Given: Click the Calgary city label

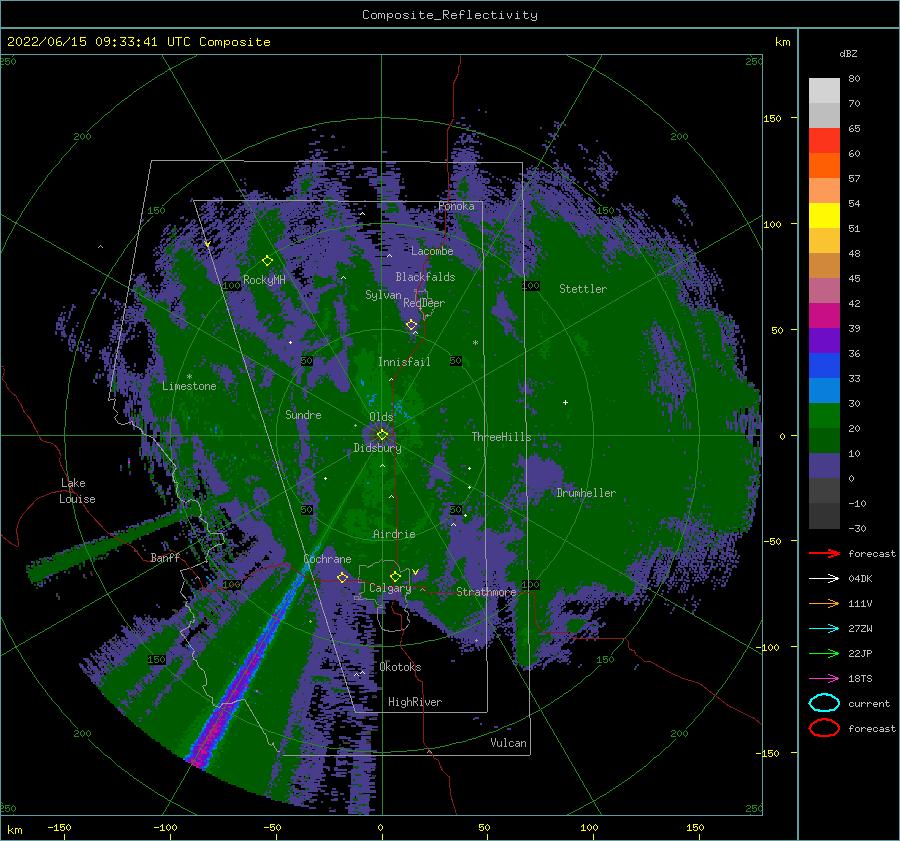Looking at the screenshot, I should (390, 588).
